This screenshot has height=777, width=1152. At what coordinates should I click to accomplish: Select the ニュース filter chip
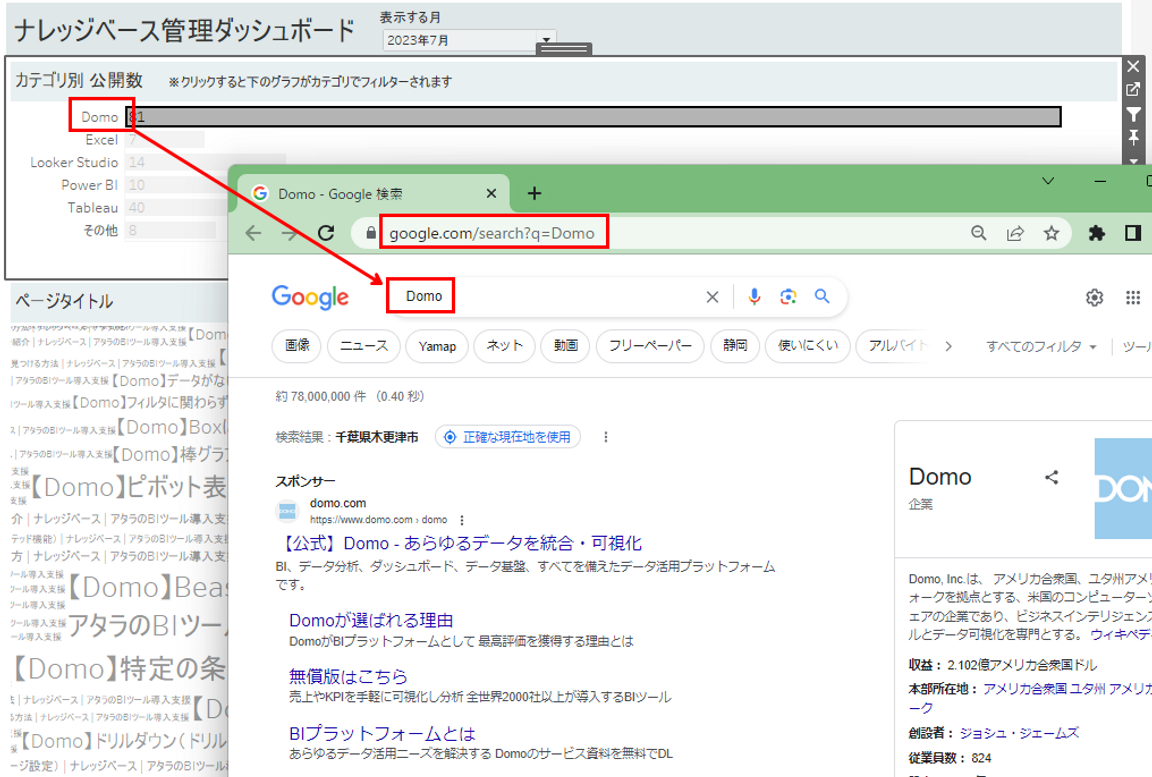pyautogui.click(x=364, y=346)
